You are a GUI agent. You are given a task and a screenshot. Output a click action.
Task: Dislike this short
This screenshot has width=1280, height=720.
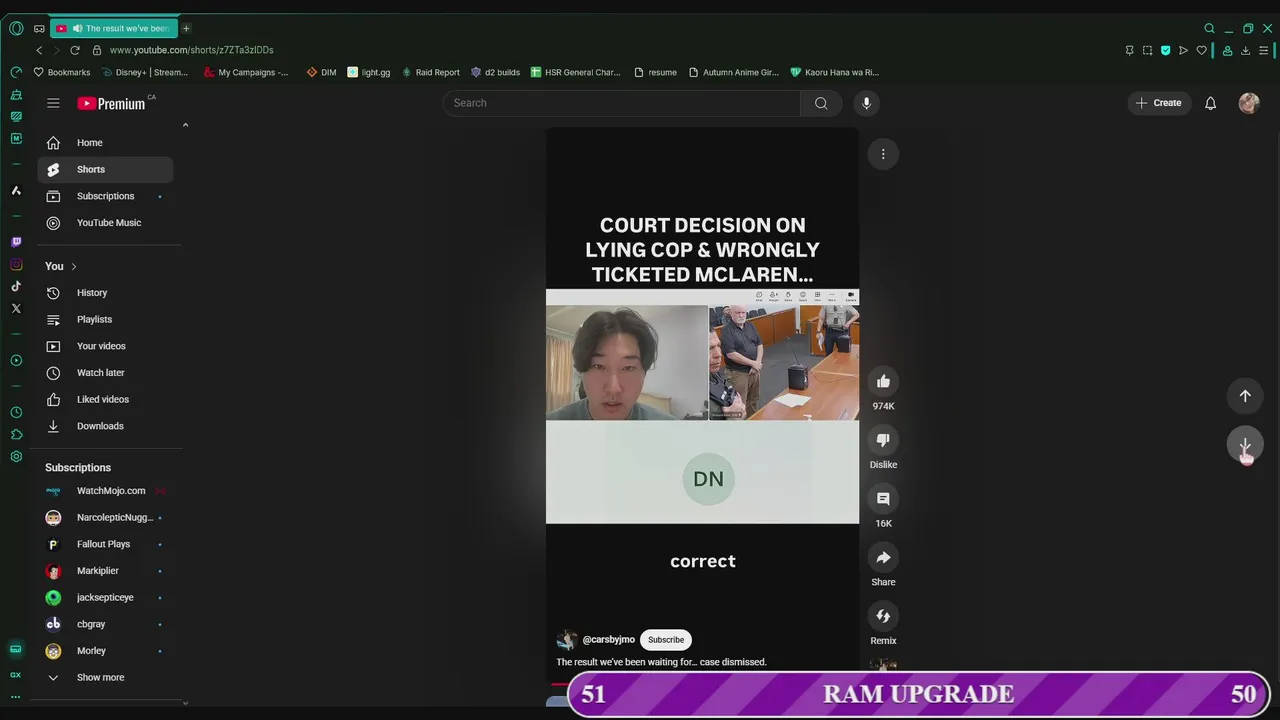click(883, 440)
